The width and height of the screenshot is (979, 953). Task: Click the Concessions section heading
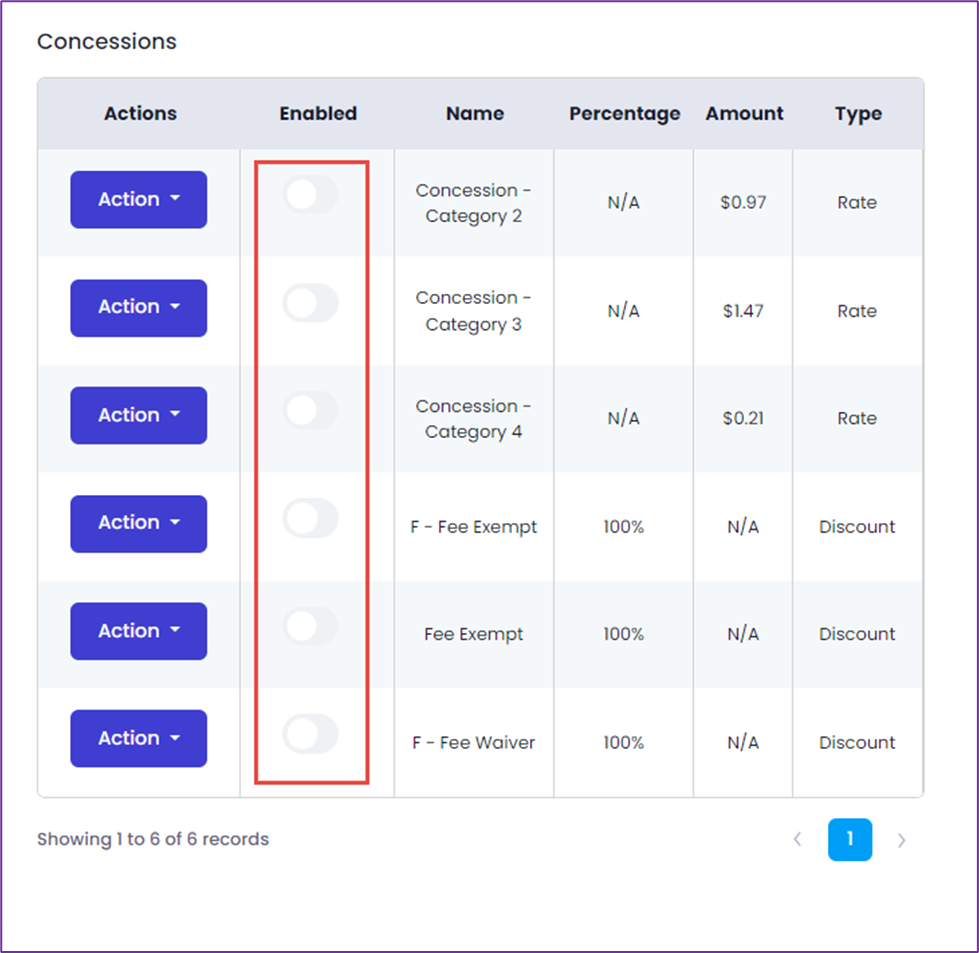coord(107,42)
